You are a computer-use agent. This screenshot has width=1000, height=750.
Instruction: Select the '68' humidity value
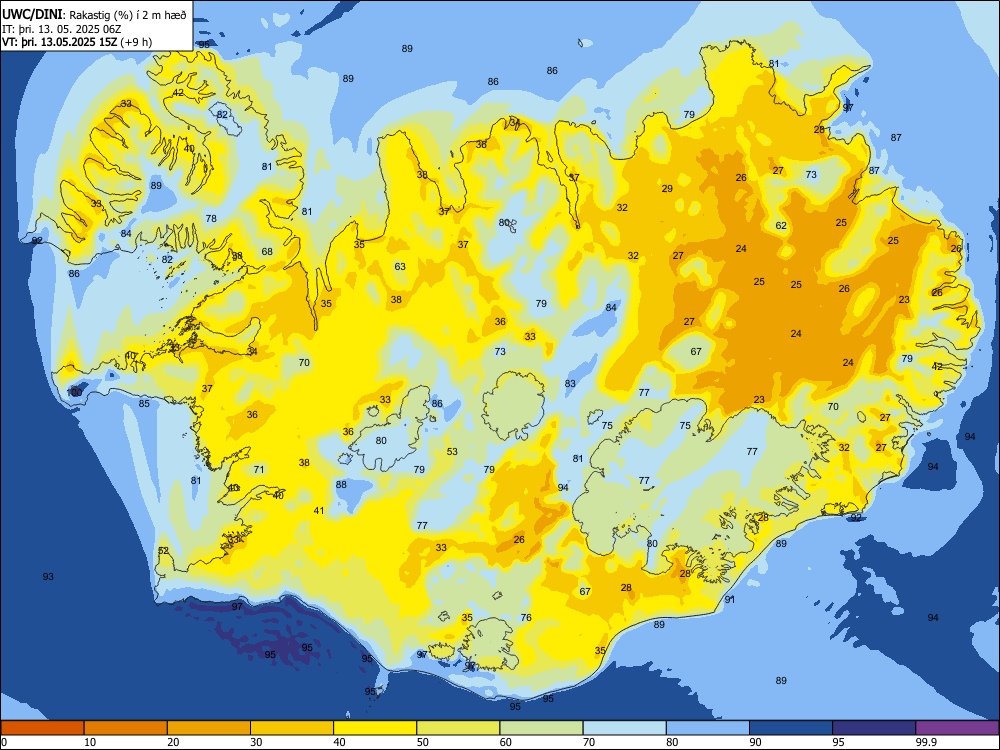[x=267, y=251]
